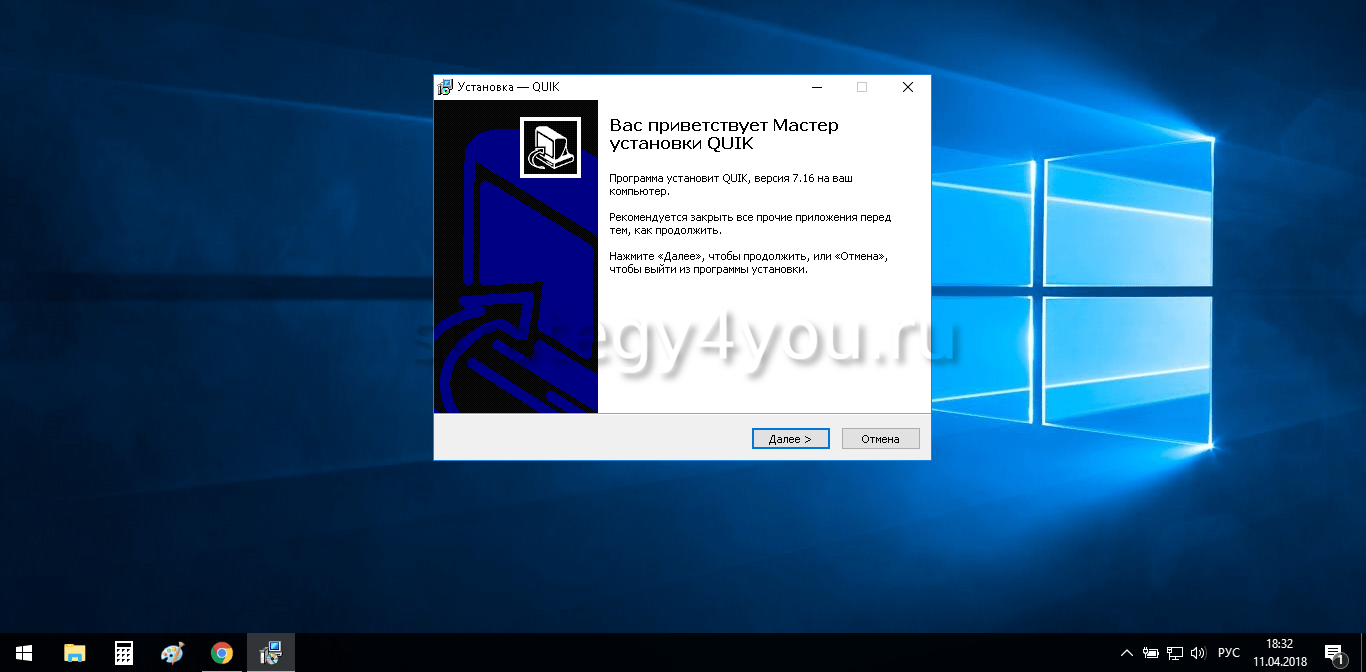
Task: Close the QUIK installer window
Action: pyautogui.click(x=907, y=87)
